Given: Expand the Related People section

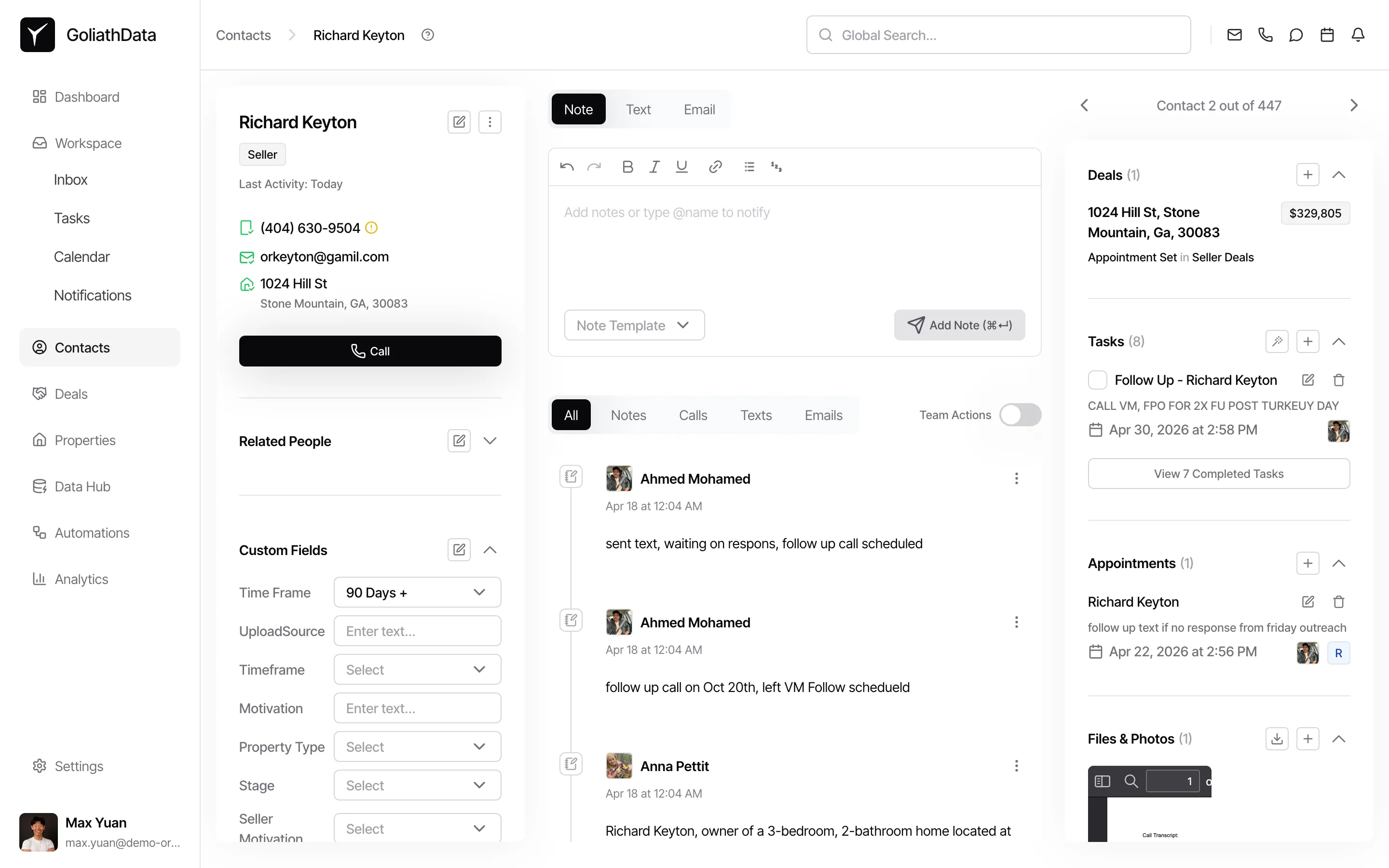Looking at the screenshot, I should [x=490, y=441].
